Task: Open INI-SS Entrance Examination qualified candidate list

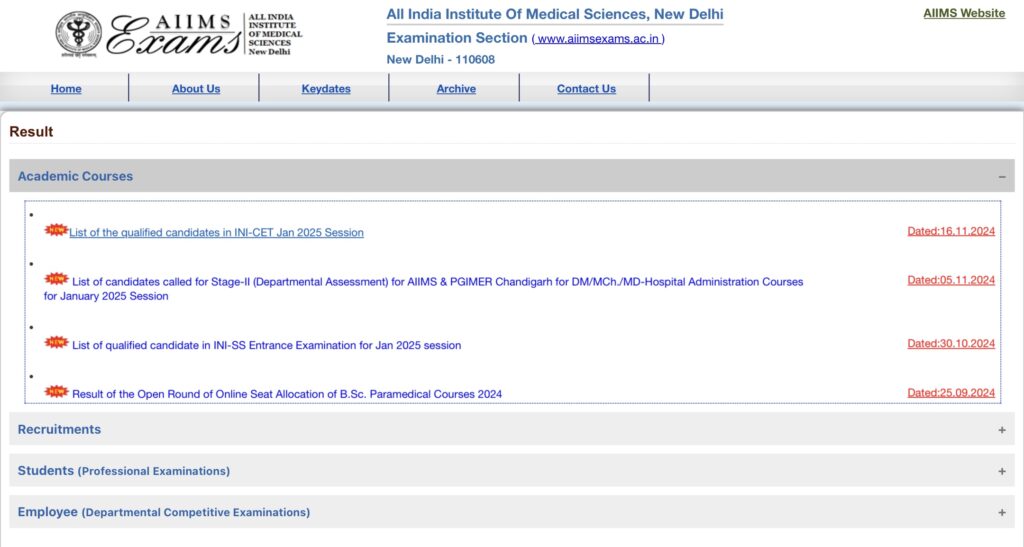Action: click(266, 345)
